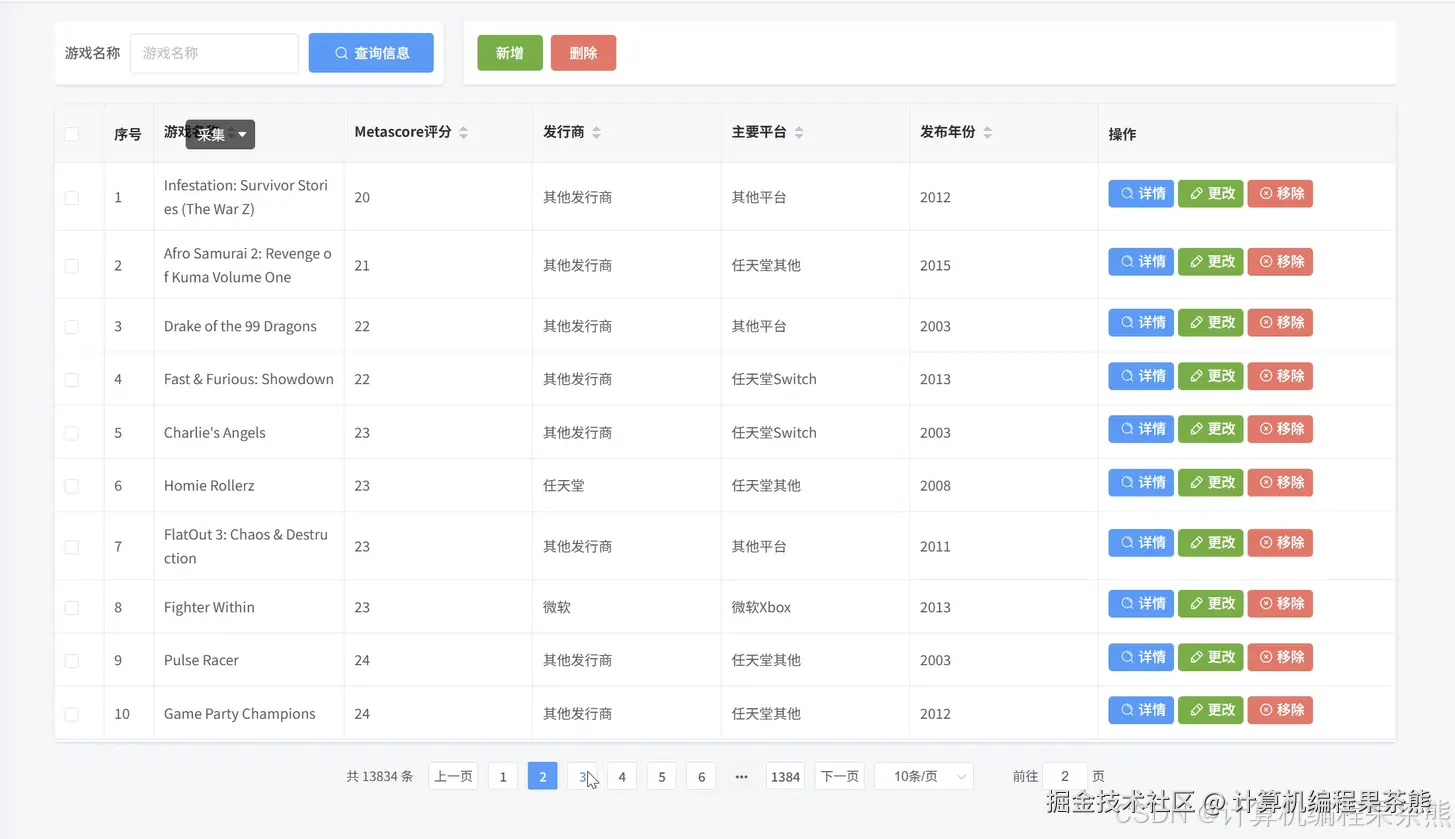Open the 10条/页 page size dropdown
The image size is (1455, 839).
click(922, 776)
